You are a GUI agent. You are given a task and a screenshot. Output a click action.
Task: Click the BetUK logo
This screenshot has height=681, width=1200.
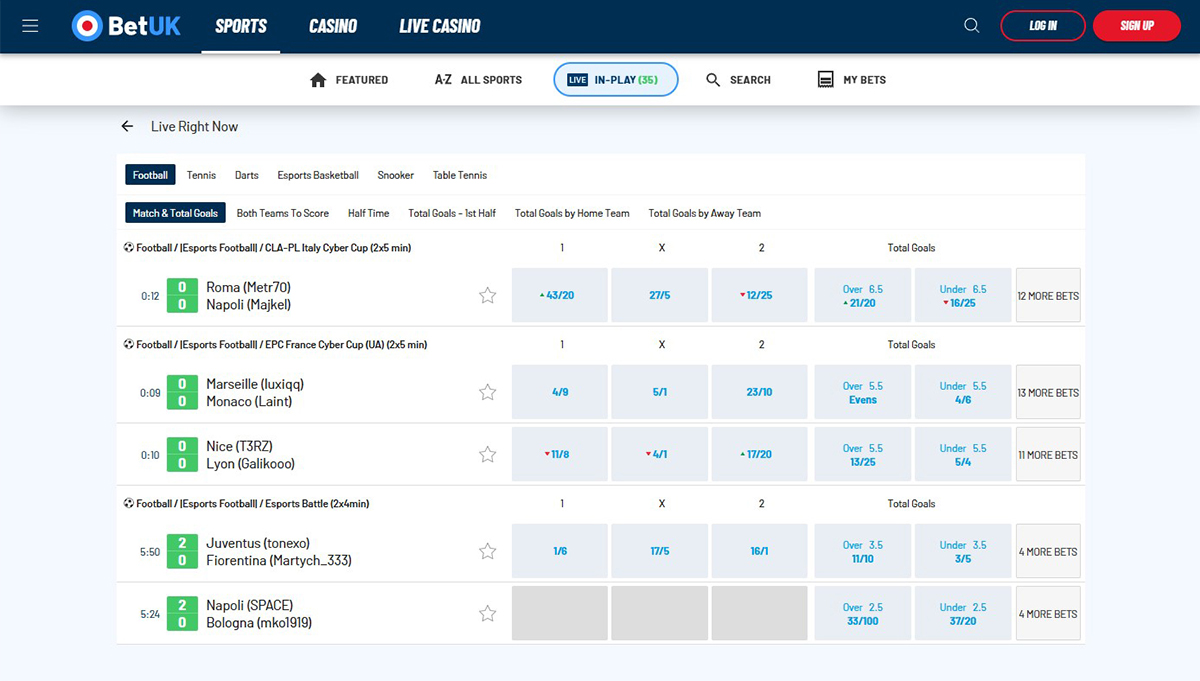pyautogui.click(x=127, y=26)
